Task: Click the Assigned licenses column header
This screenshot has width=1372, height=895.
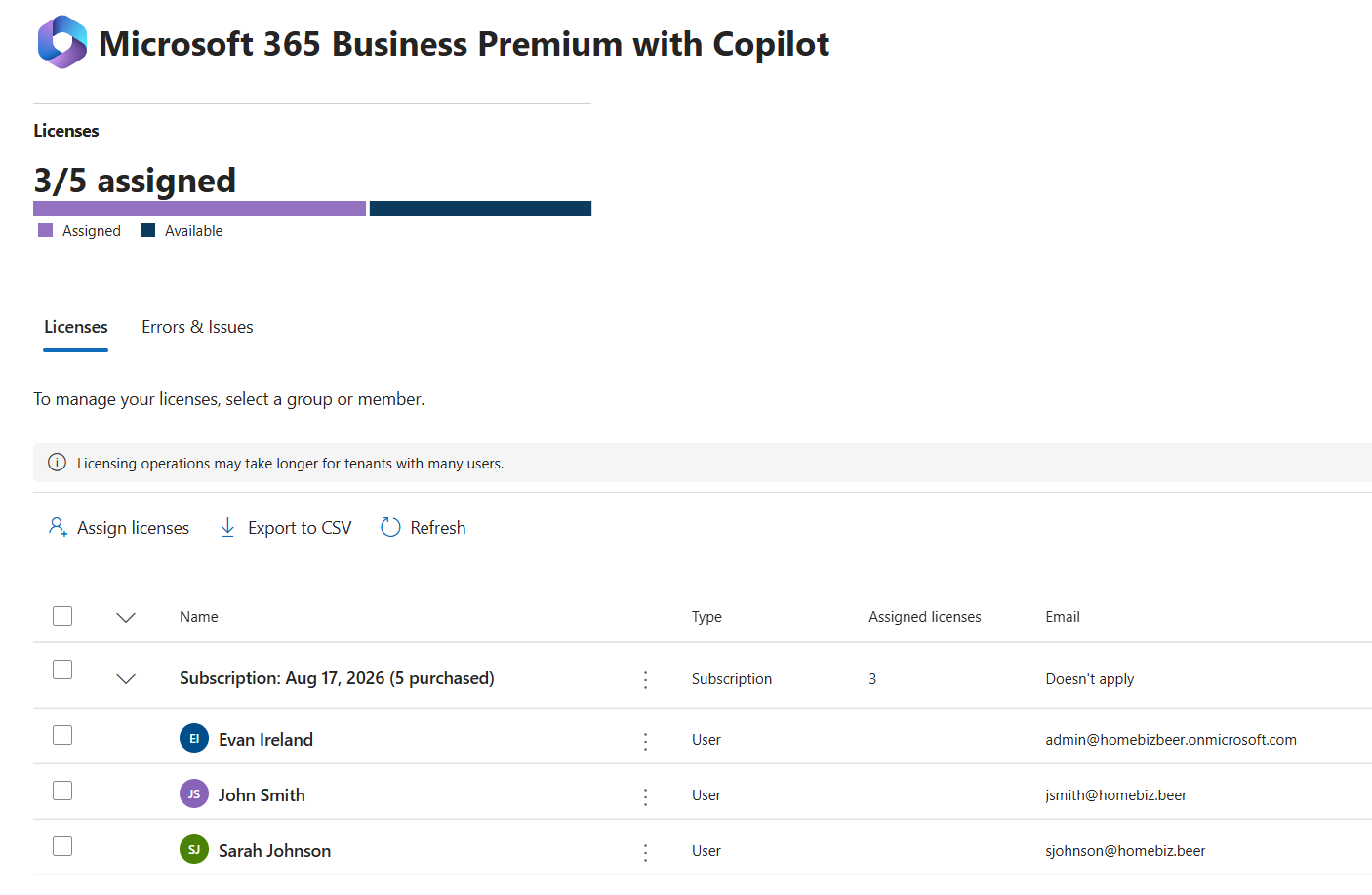Action: tap(925, 617)
